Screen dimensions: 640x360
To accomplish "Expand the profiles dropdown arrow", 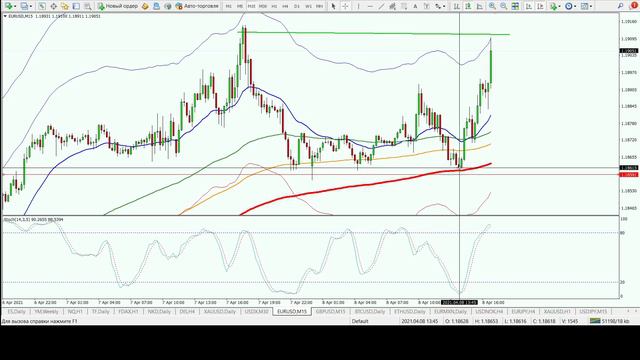I will tap(31, 7).
